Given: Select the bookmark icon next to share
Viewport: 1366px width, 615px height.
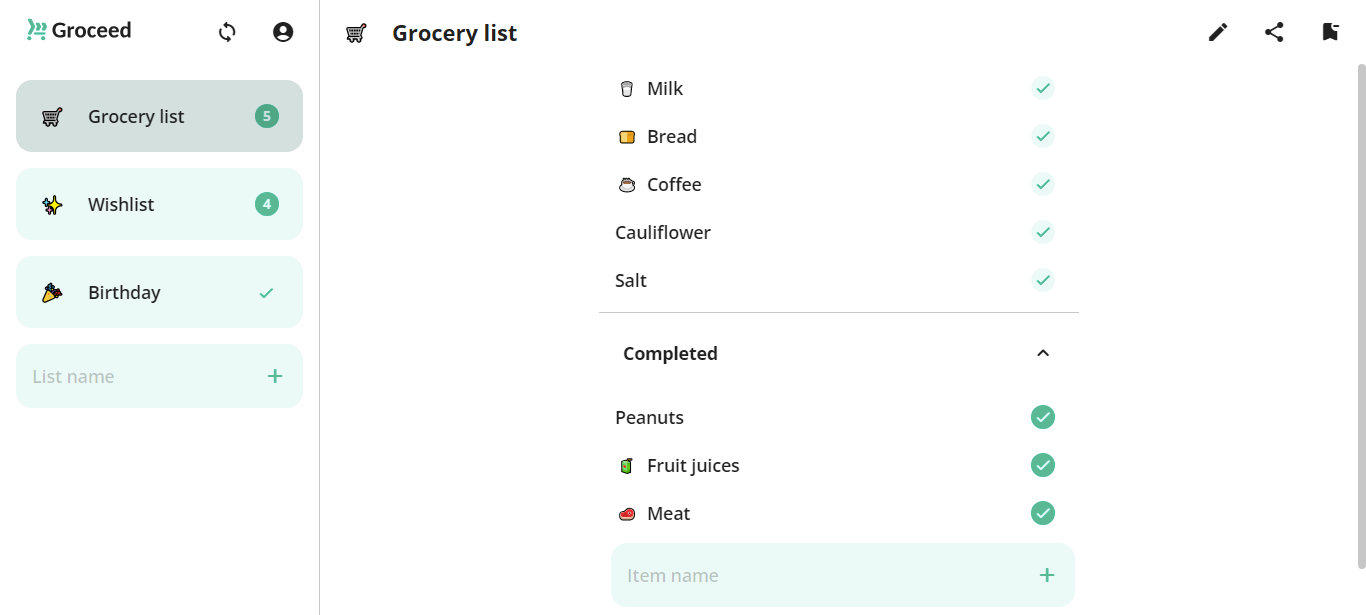Looking at the screenshot, I should 1330,32.
